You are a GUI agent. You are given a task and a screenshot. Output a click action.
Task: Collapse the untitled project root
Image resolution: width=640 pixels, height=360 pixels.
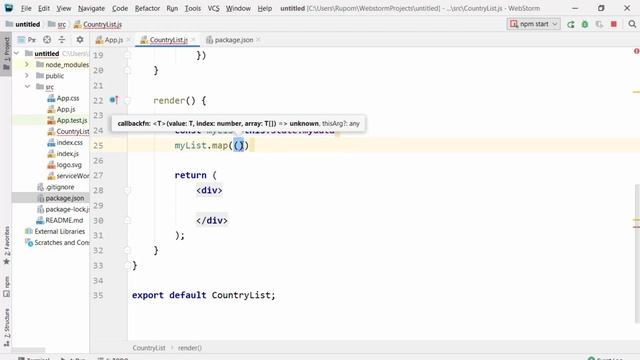coord(17,53)
